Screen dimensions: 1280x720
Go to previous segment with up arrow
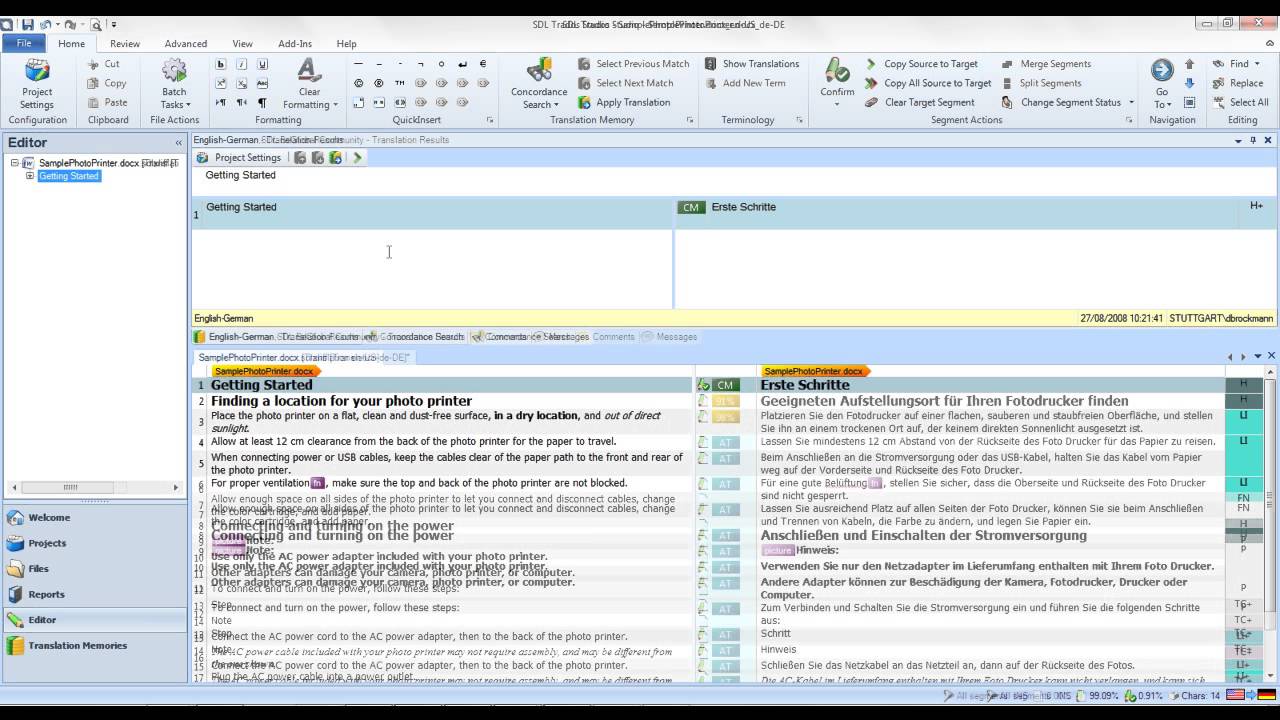coord(1189,64)
